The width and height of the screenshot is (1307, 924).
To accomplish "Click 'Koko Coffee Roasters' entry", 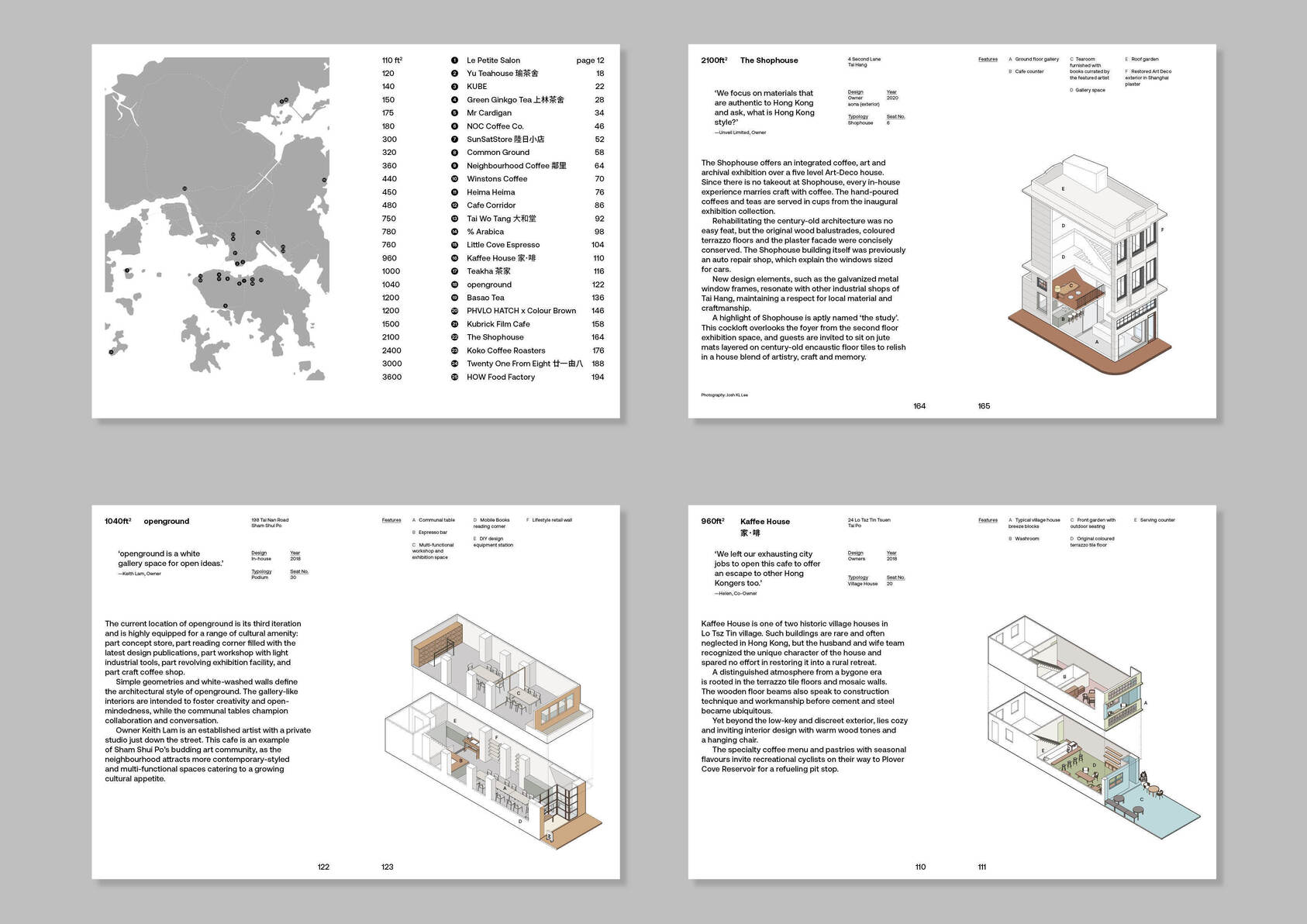I will pyautogui.click(x=506, y=350).
